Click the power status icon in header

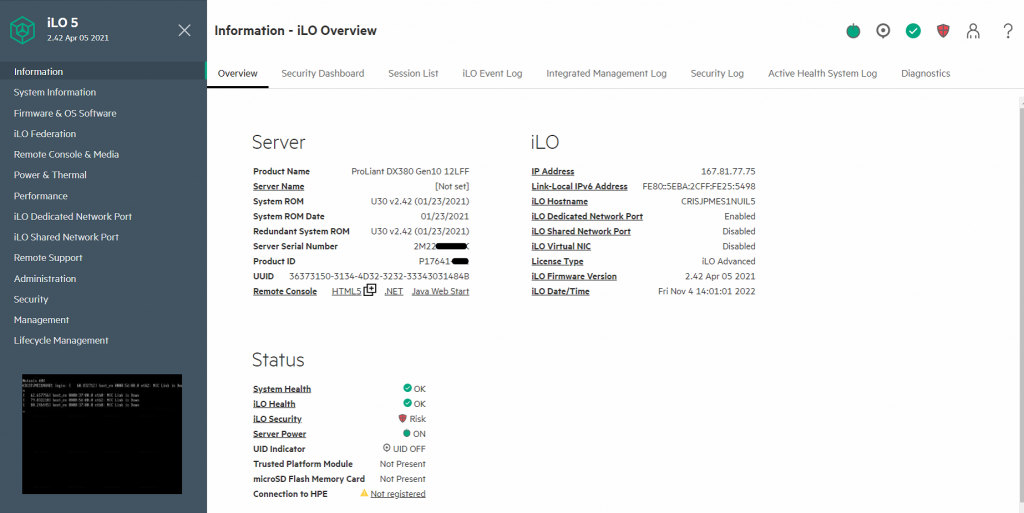(853, 31)
